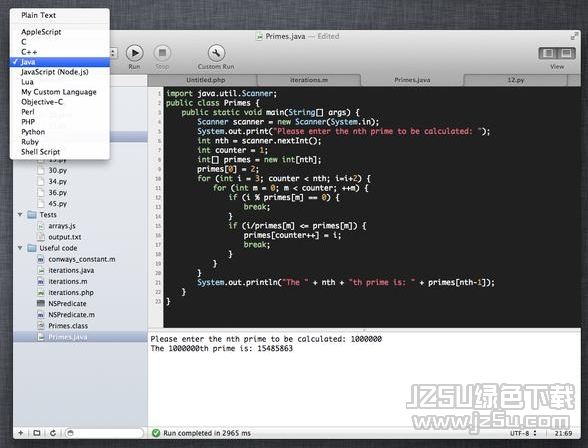Viewport: 588px width, 448px height.
Task: Click the new folder icon
Action: tap(37, 433)
